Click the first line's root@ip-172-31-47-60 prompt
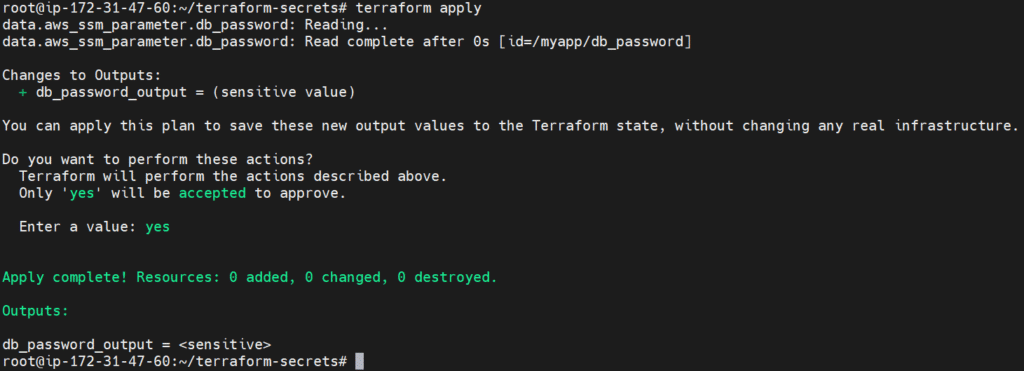1024x371 pixels. [86, 9]
